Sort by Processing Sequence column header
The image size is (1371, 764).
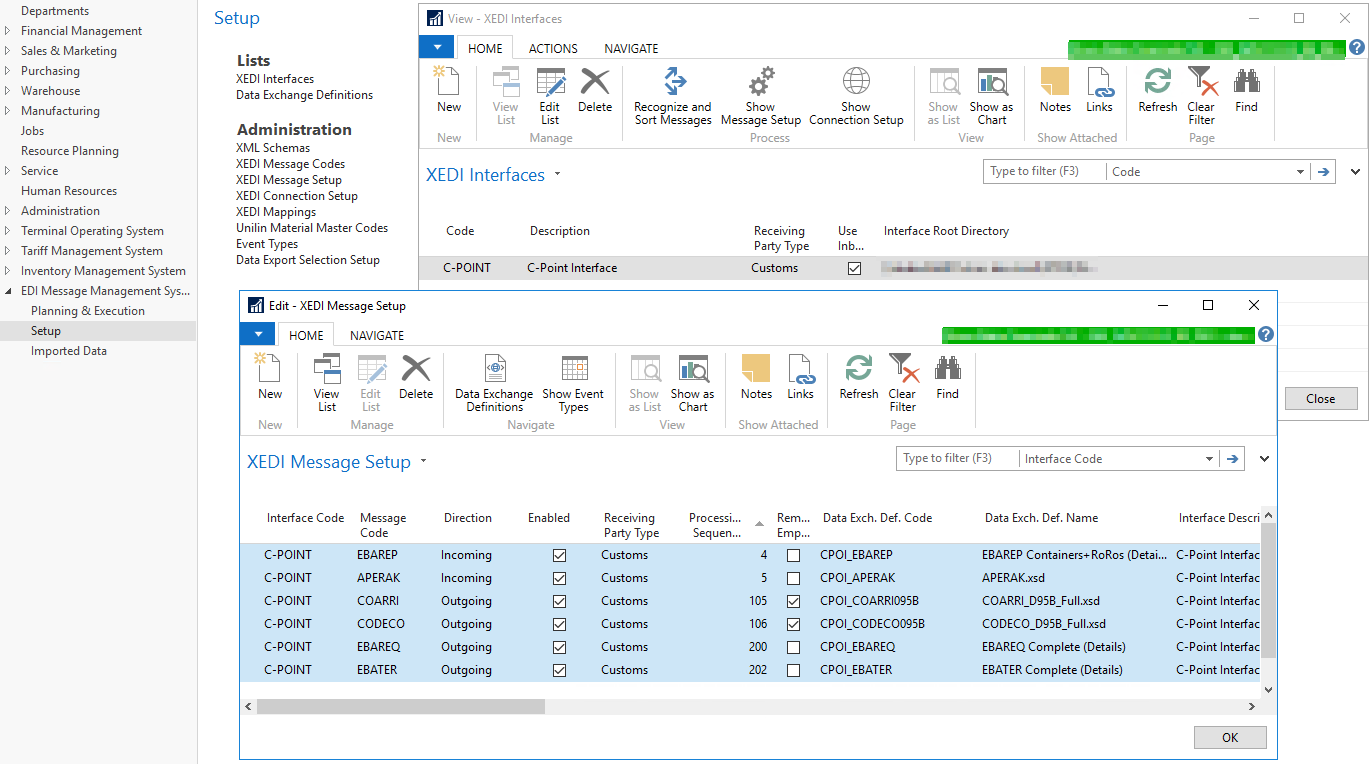[x=715, y=525]
